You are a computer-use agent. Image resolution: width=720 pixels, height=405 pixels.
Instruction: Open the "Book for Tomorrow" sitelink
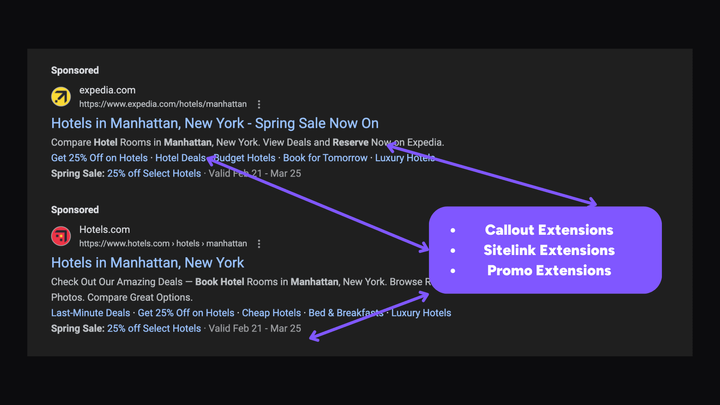click(x=325, y=158)
